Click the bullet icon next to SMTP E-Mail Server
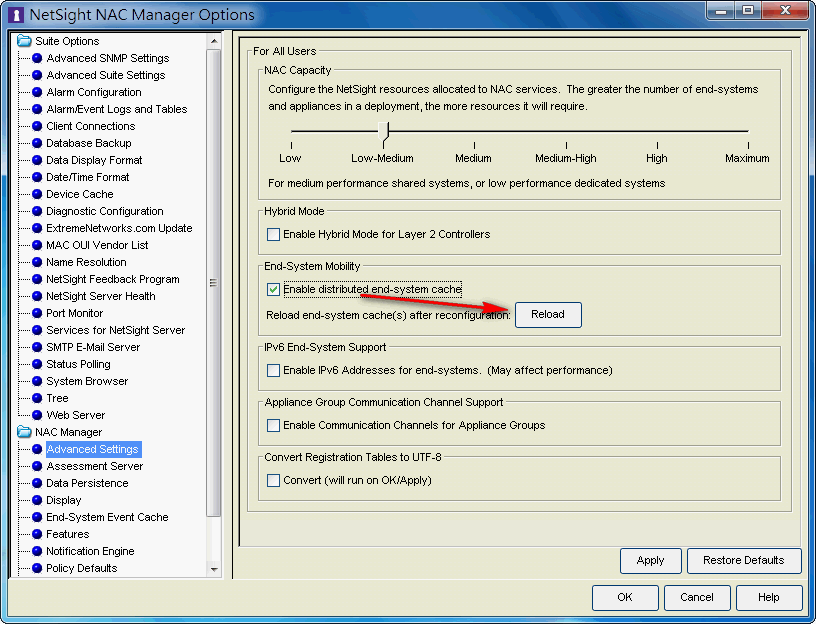Viewport: 816px width, 624px height. tap(37, 347)
